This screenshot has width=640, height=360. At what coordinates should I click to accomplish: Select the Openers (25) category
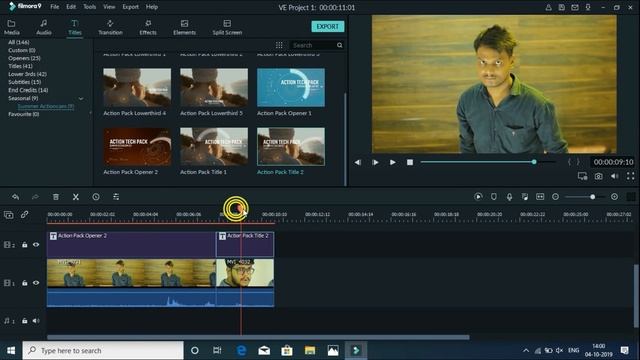(24, 58)
